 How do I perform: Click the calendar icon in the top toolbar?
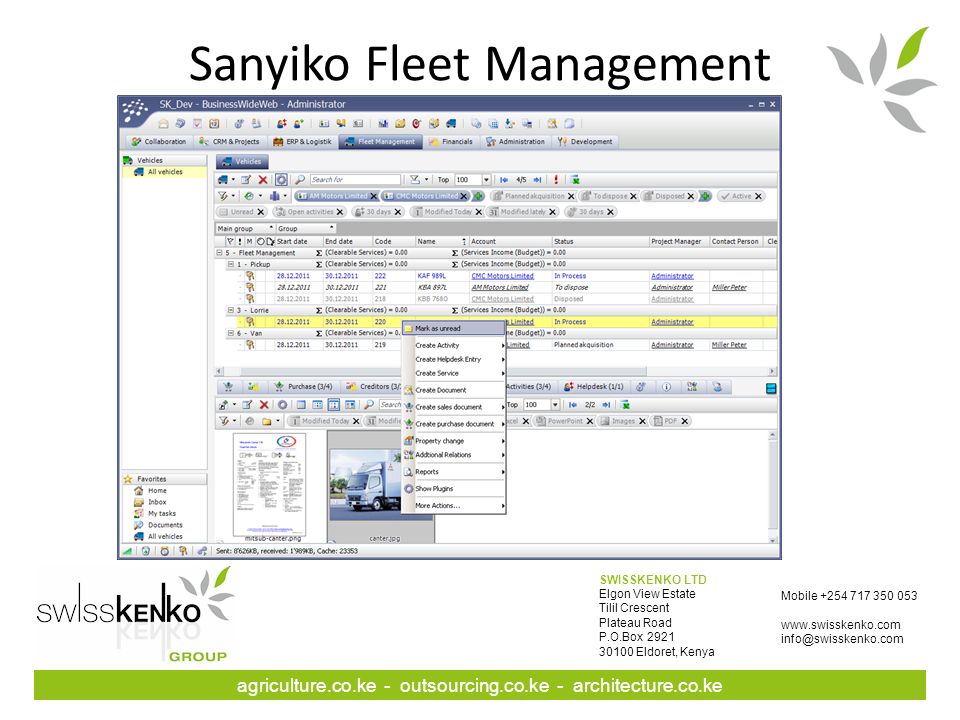pyautogui.click(x=214, y=124)
